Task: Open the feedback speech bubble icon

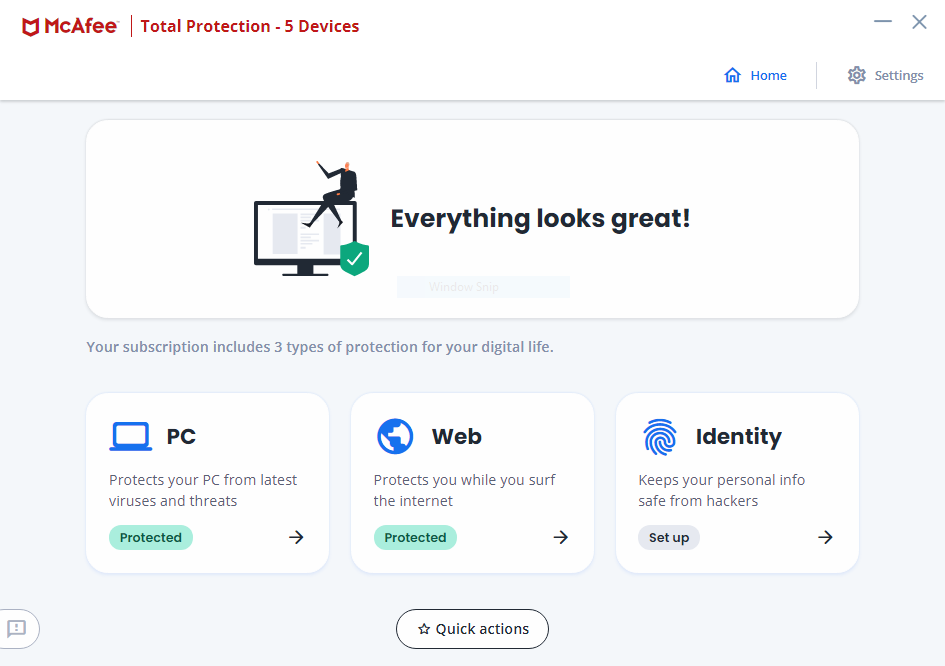Action: pos(17,628)
